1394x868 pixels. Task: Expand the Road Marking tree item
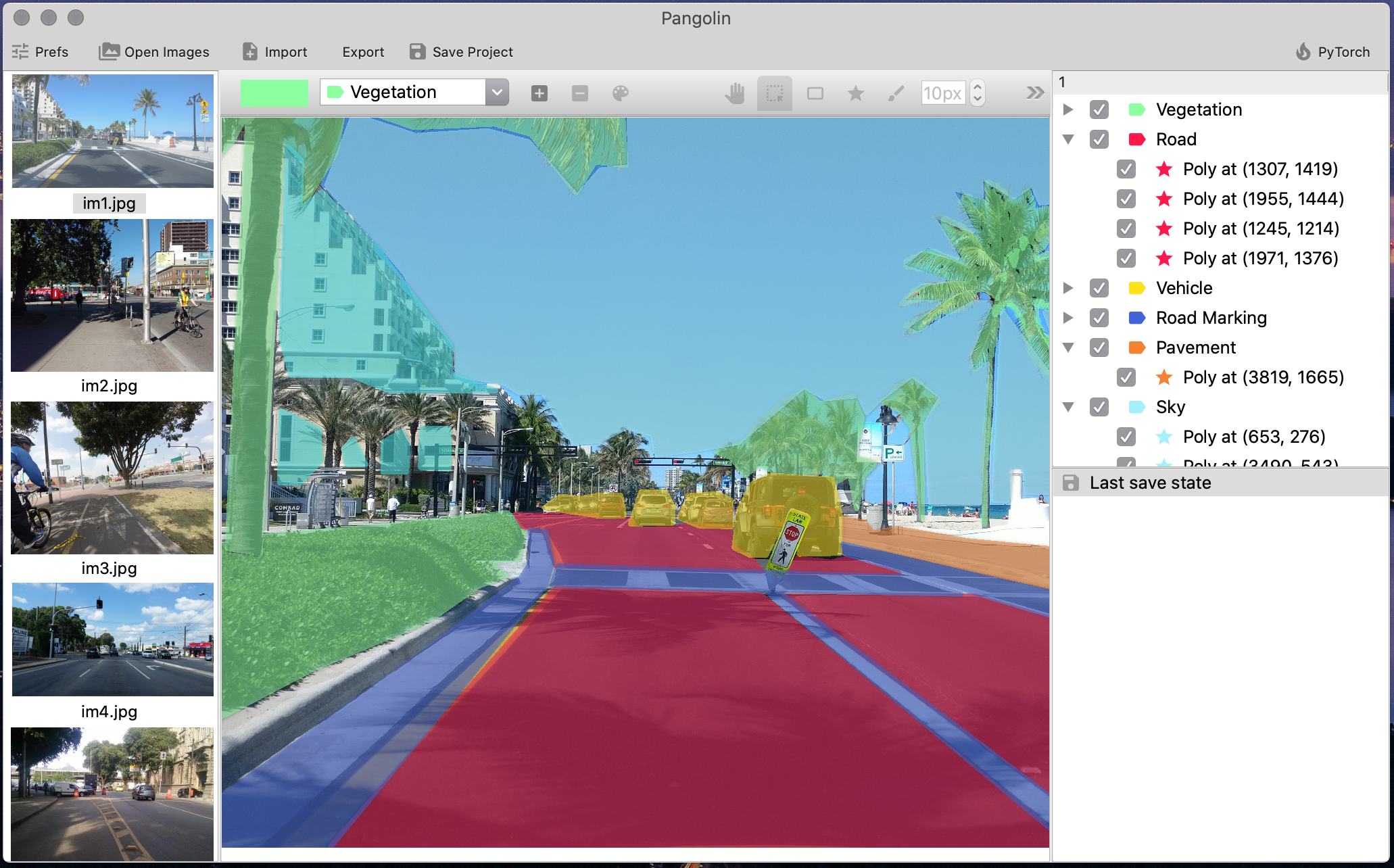point(1068,318)
